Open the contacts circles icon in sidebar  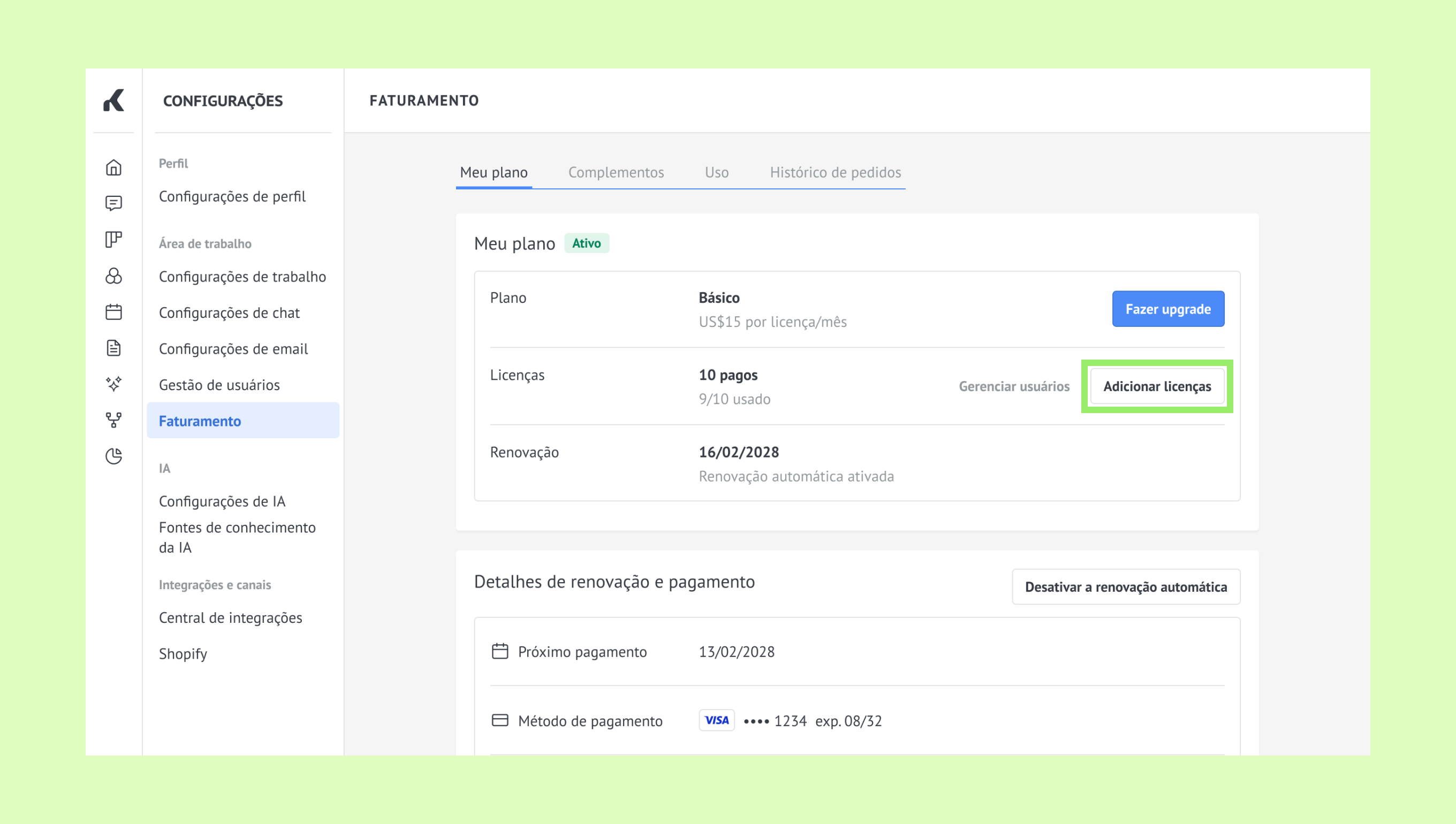coord(114,276)
